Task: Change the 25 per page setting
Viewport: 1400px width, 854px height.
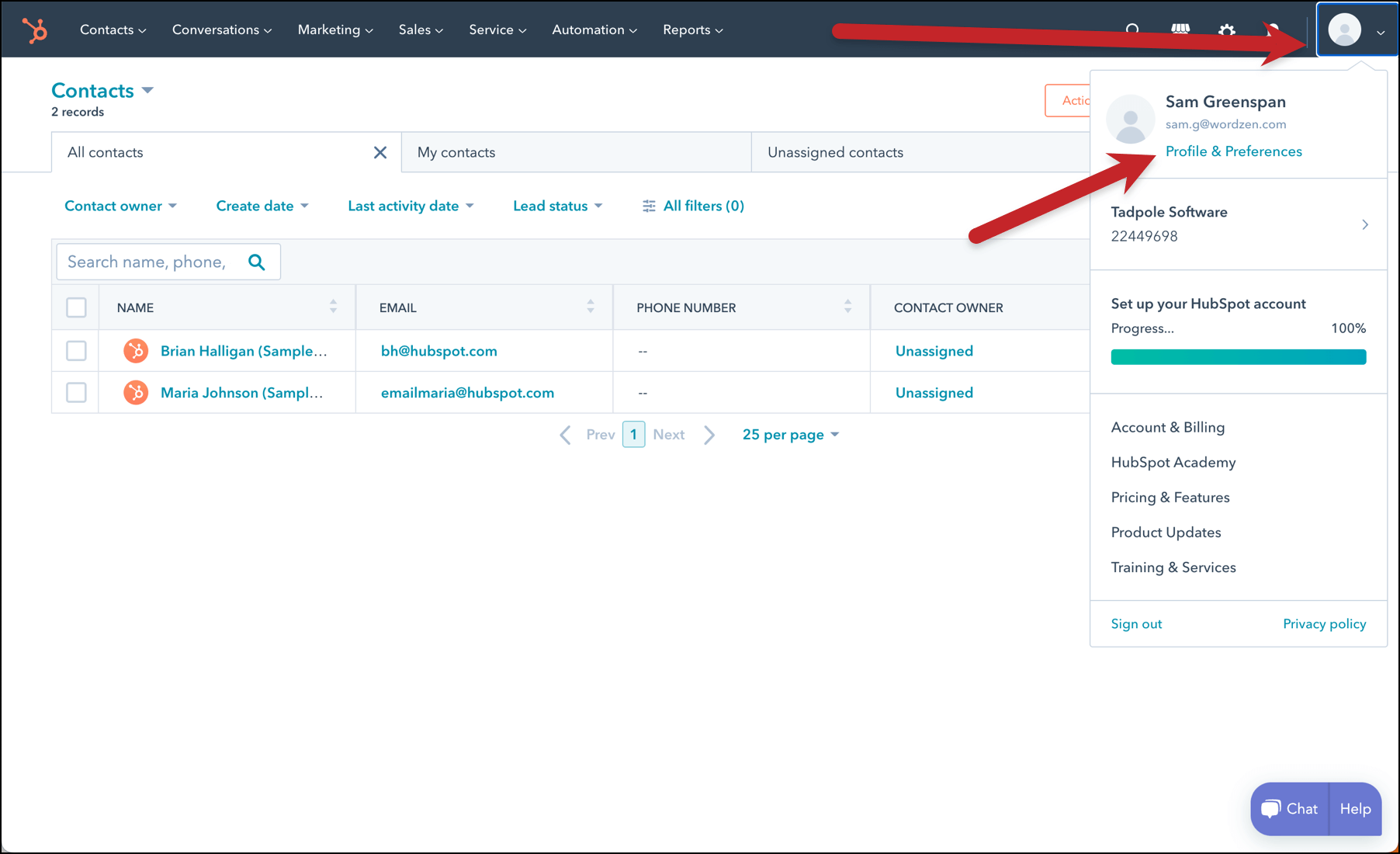Action: click(x=791, y=435)
